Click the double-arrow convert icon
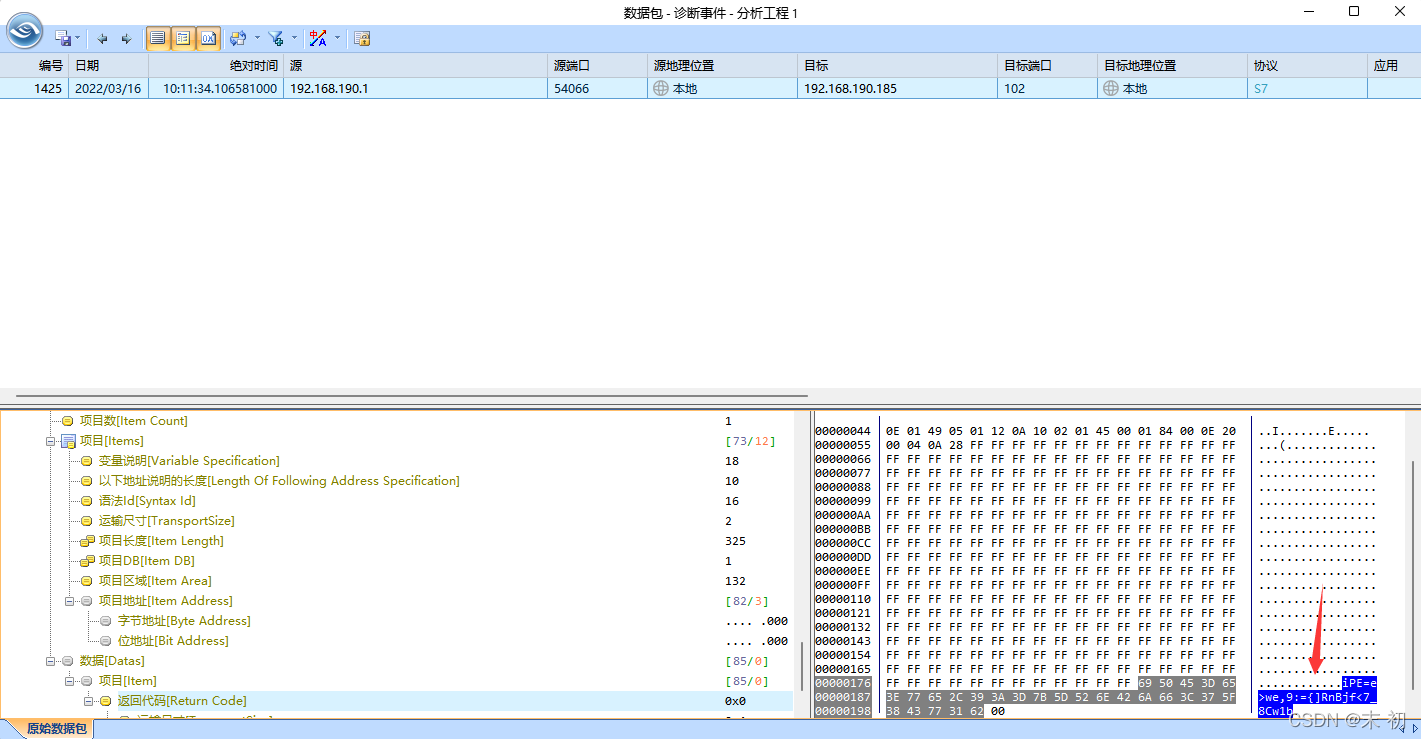Viewport: 1421px width, 739px height. (237, 38)
